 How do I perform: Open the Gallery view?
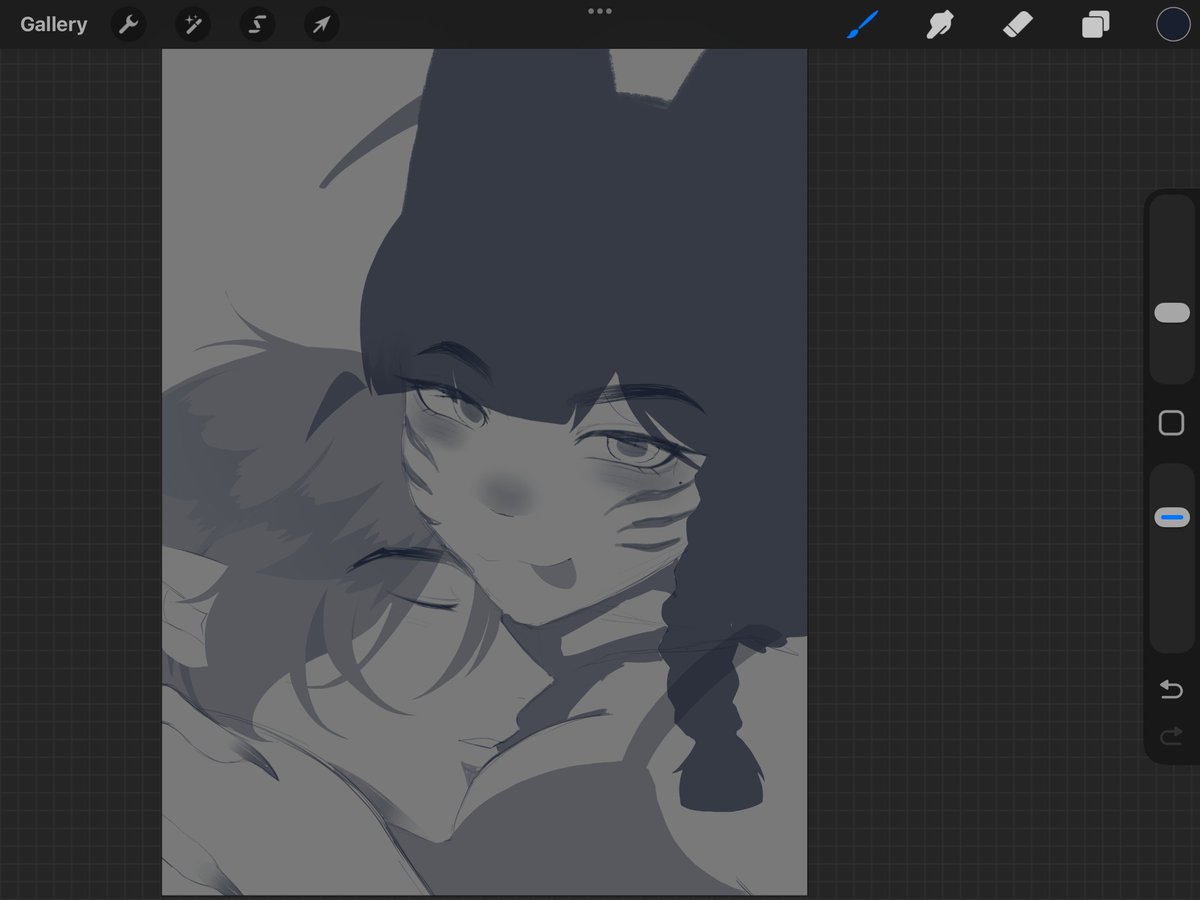point(54,24)
